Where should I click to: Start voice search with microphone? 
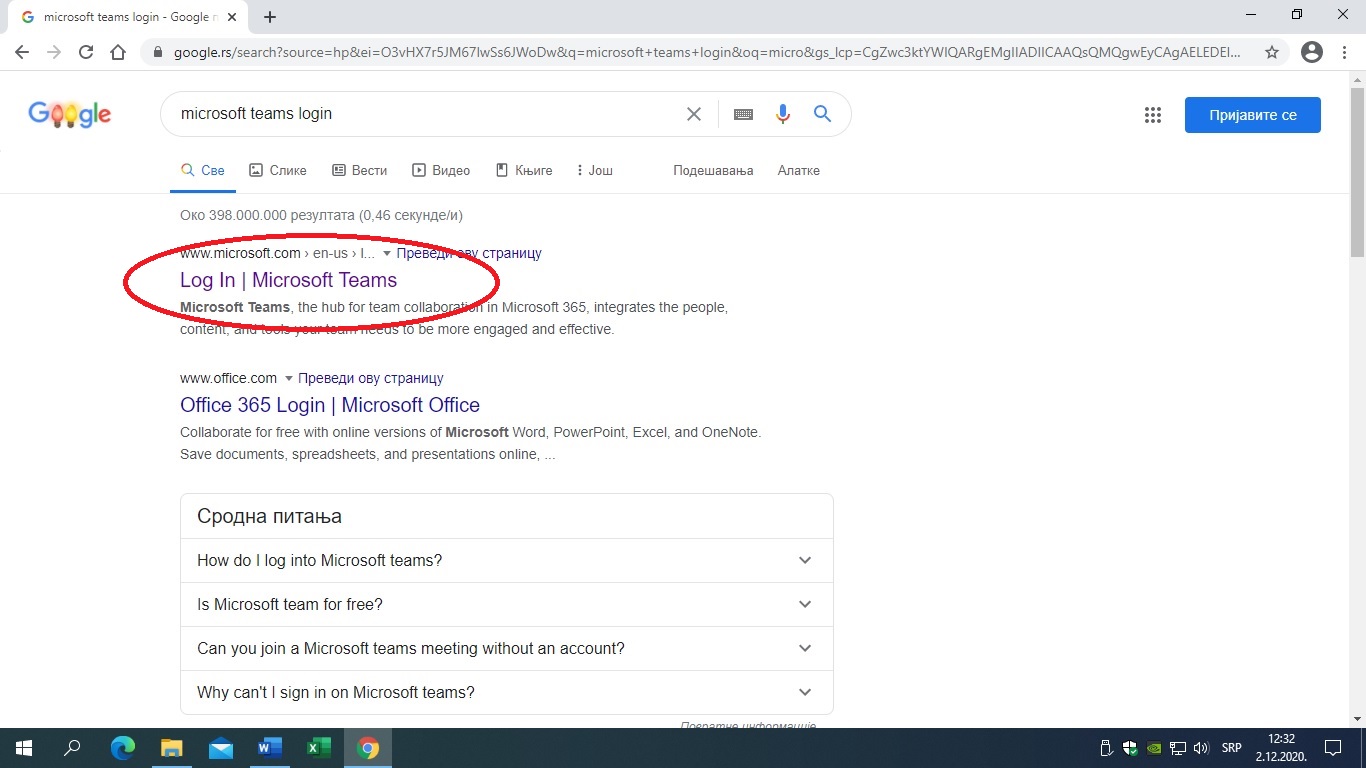(x=783, y=114)
